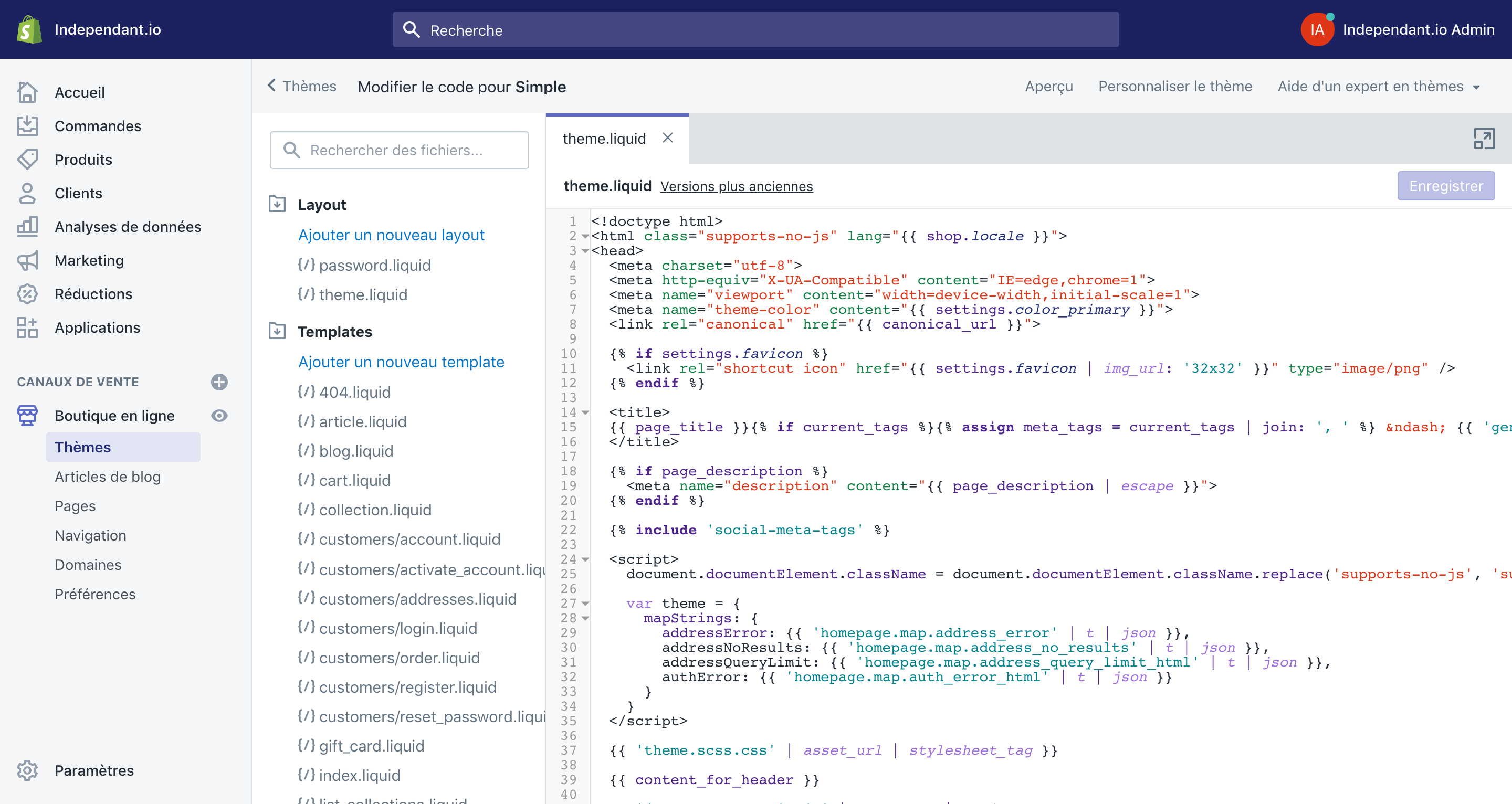
Task: Click the IA admin avatar
Action: [1317, 29]
